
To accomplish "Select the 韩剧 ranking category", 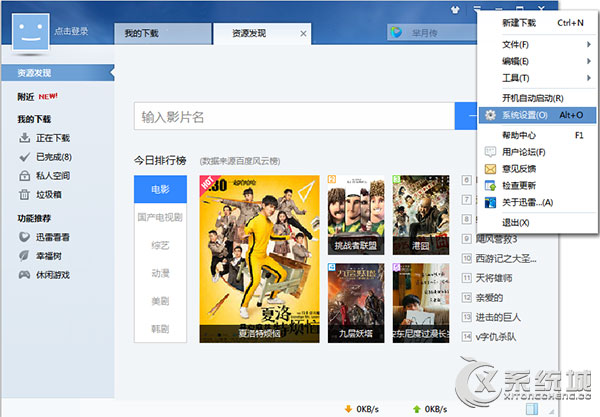I will coord(160,329).
